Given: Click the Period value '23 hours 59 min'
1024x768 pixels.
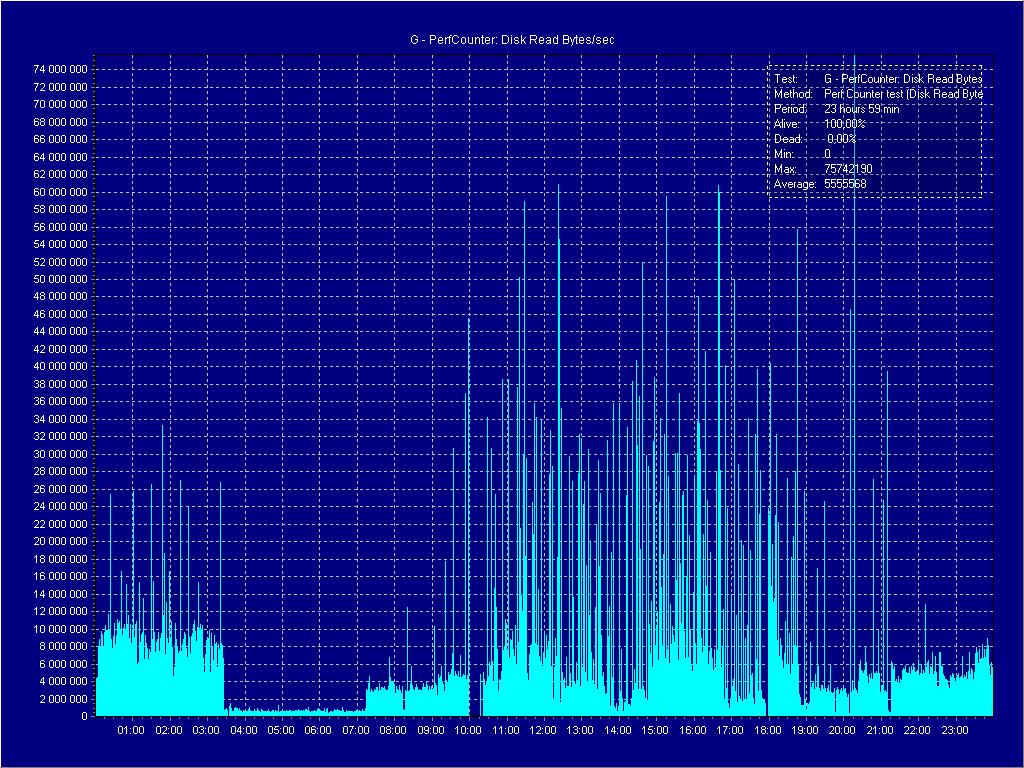Looking at the screenshot, I should coord(861,108).
